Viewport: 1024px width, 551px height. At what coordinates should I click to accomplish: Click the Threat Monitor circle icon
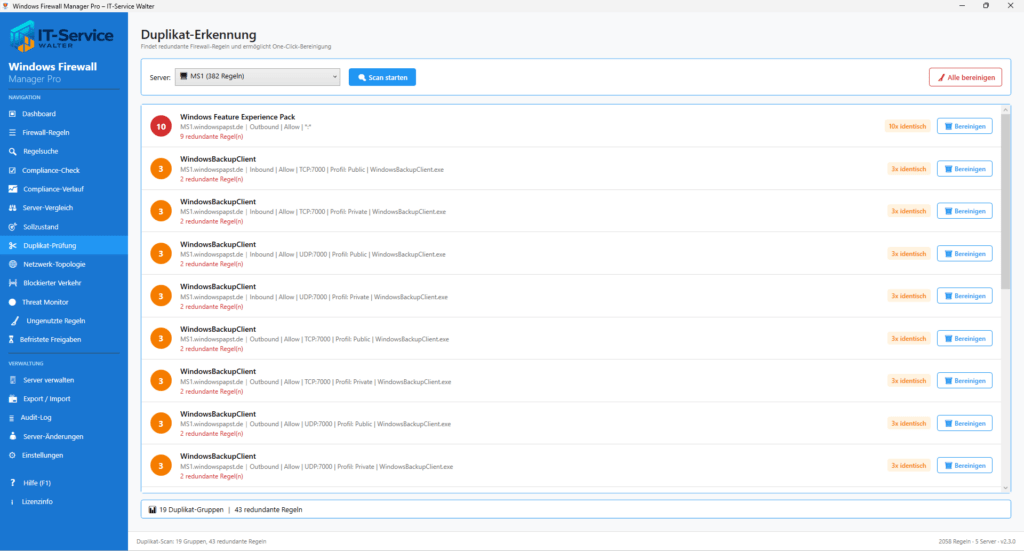tap(12, 302)
